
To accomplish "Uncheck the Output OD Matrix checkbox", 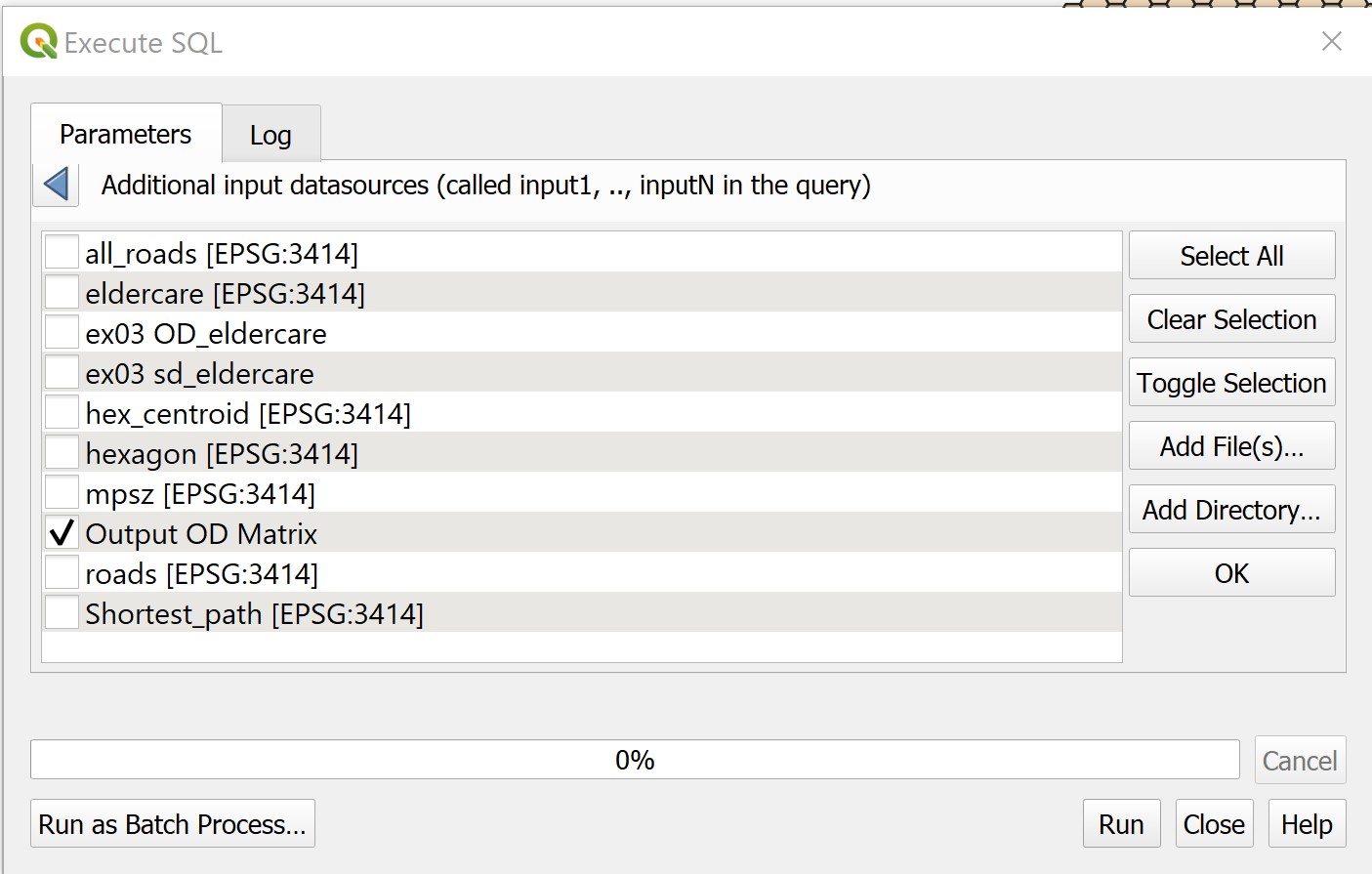I will click(x=62, y=533).
